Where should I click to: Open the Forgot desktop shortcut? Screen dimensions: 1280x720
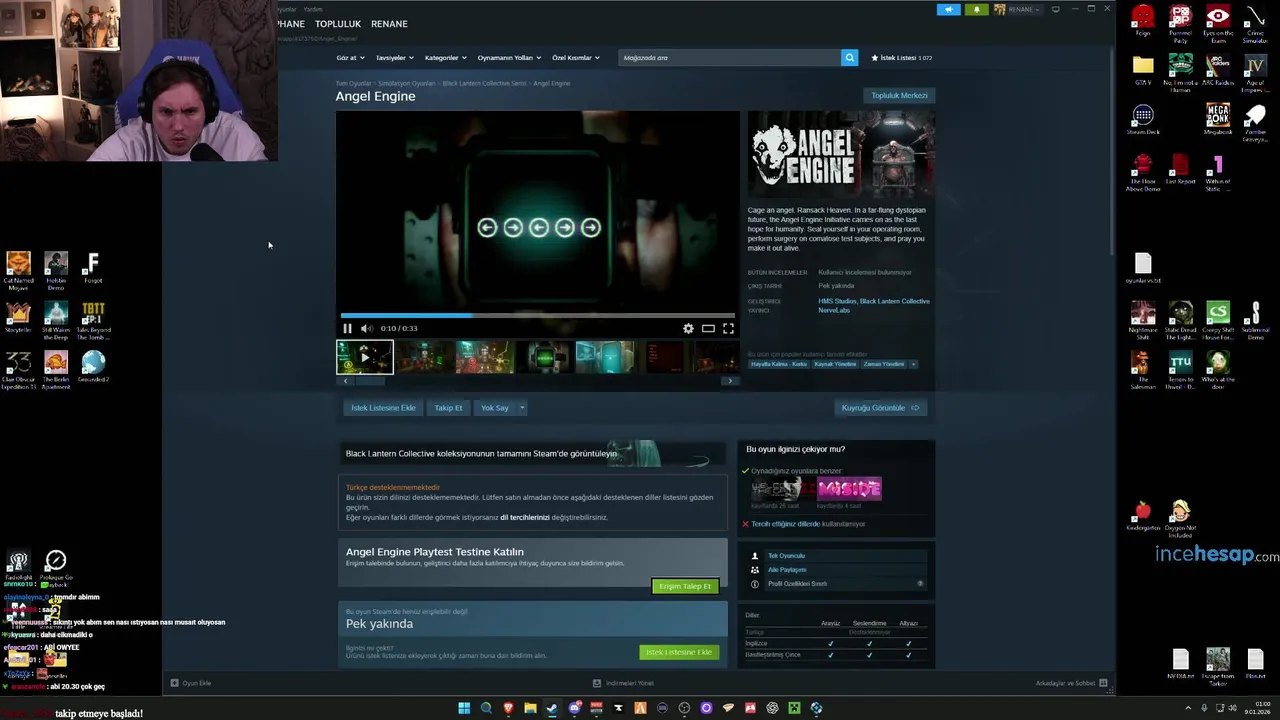tap(93, 268)
